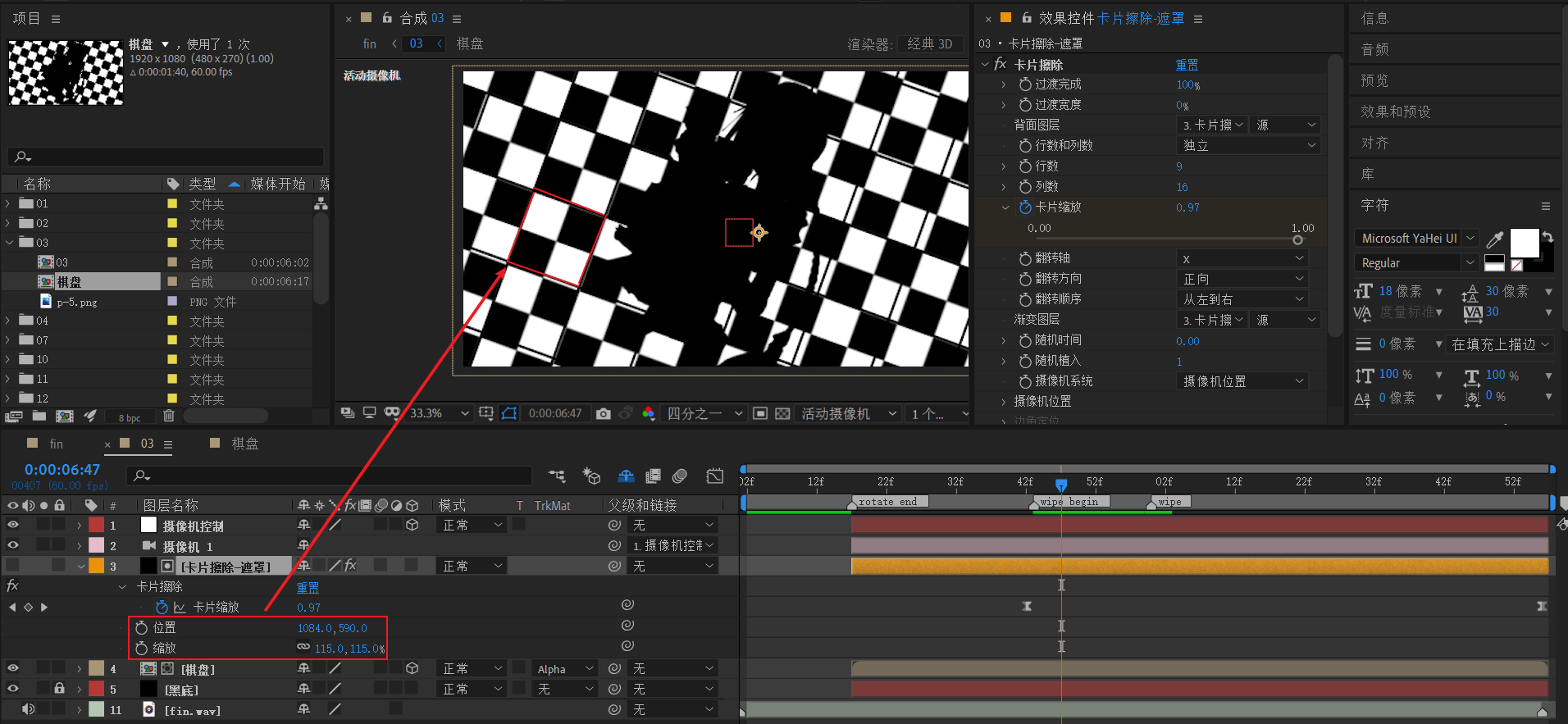The image size is (1568, 724).
Task: Open the 音频 panel tab
Action: [1375, 49]
